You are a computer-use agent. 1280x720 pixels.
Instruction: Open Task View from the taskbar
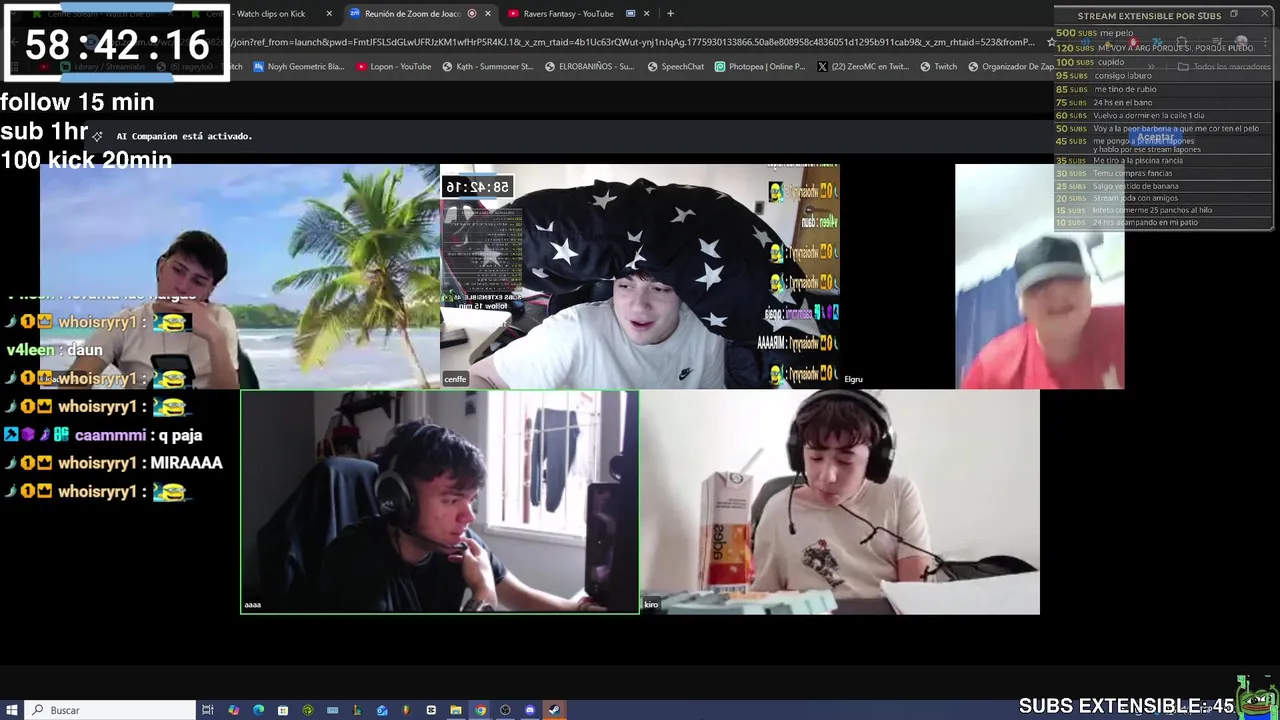pos(208,710)
